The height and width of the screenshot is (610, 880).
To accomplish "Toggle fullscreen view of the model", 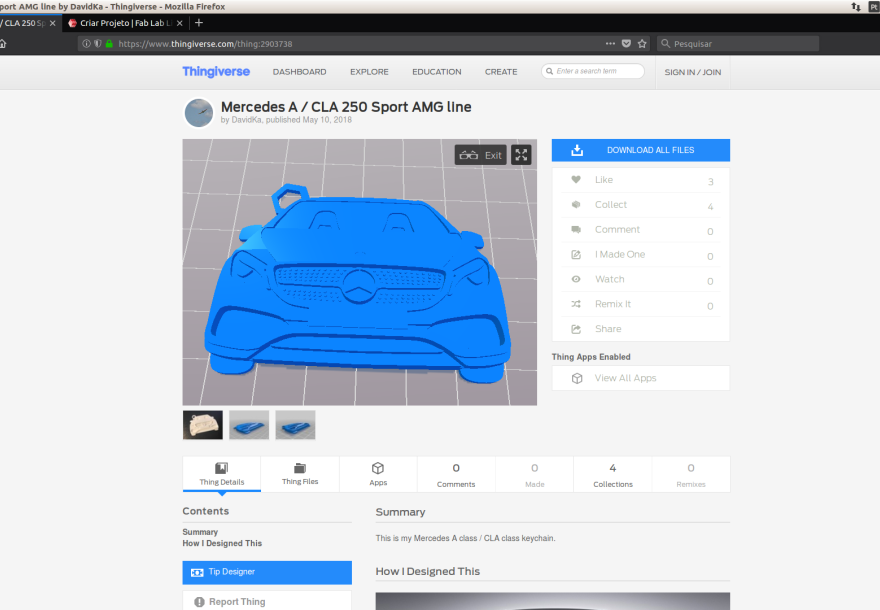I will (521, 155).
